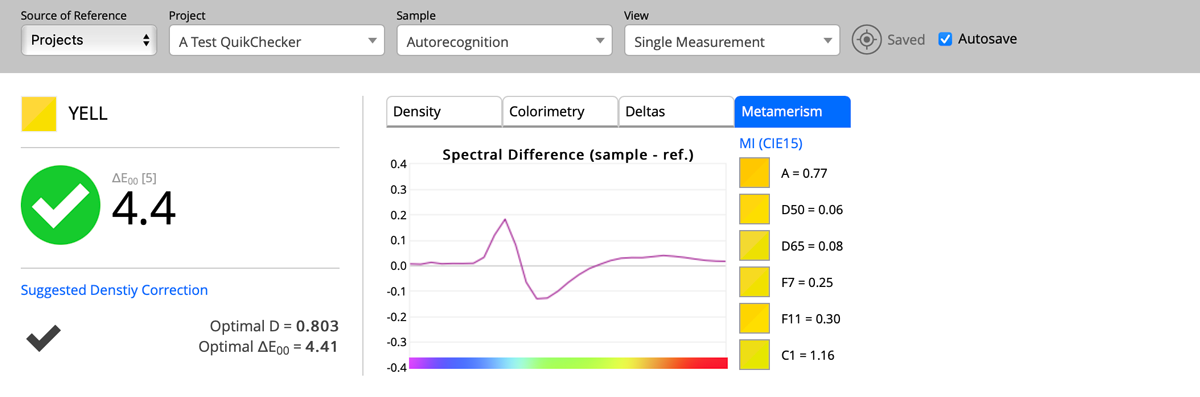This screenshot has width=1200, height=397.
Task: Click the spectrum color bar under chart
Action: click(x=568, y=363)
